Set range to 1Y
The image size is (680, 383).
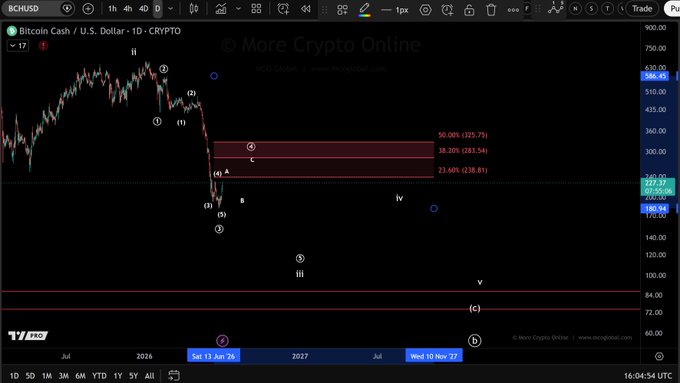(x=118, y=376)
